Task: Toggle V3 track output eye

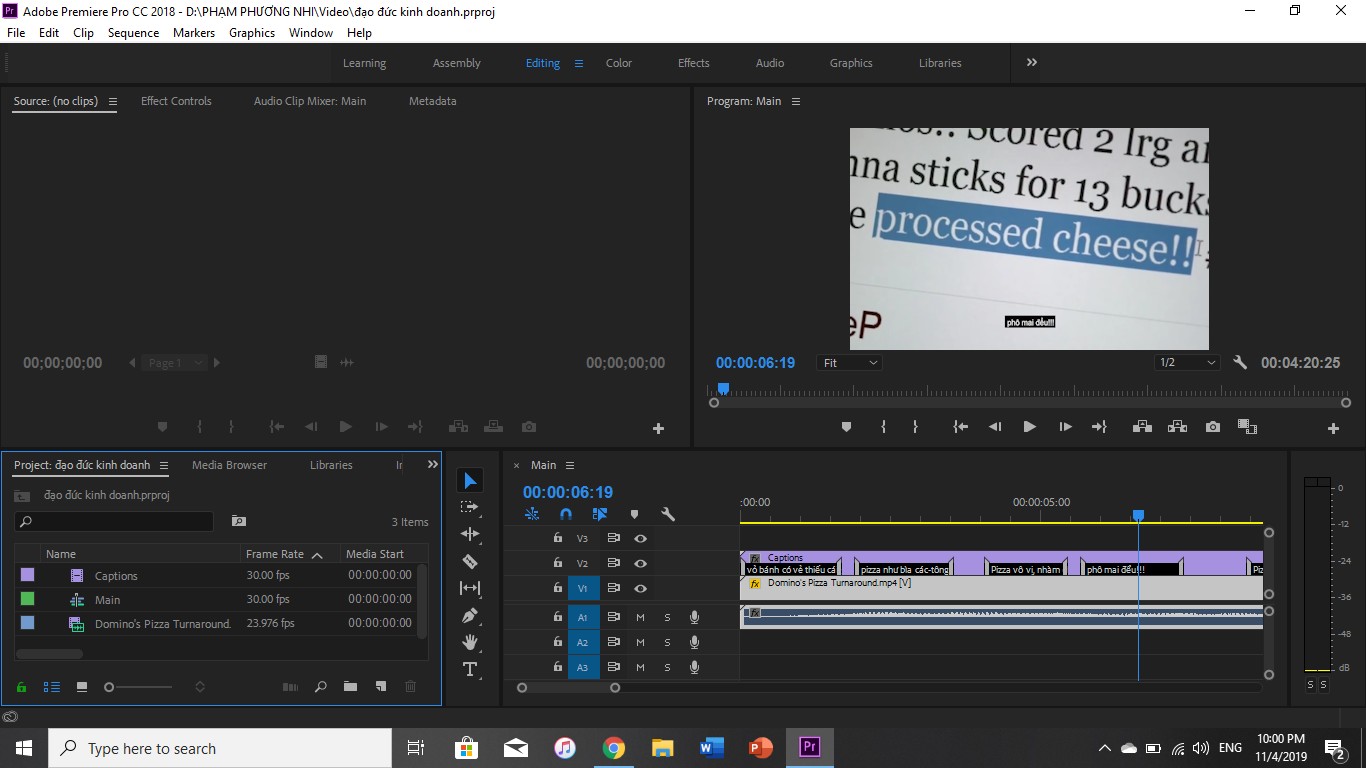Action: (x=641, y=538)
